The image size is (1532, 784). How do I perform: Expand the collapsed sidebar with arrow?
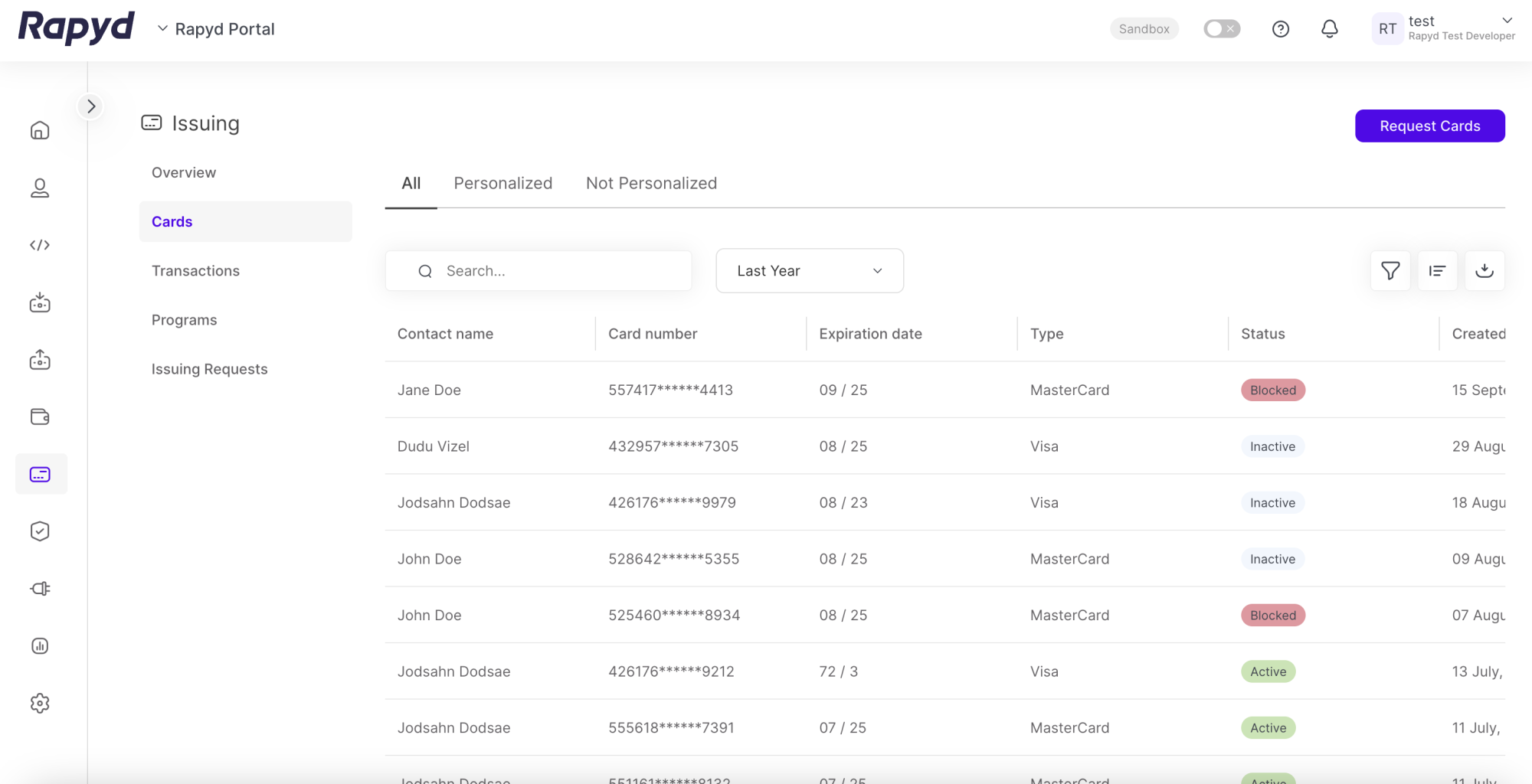(x=91, y=106)
